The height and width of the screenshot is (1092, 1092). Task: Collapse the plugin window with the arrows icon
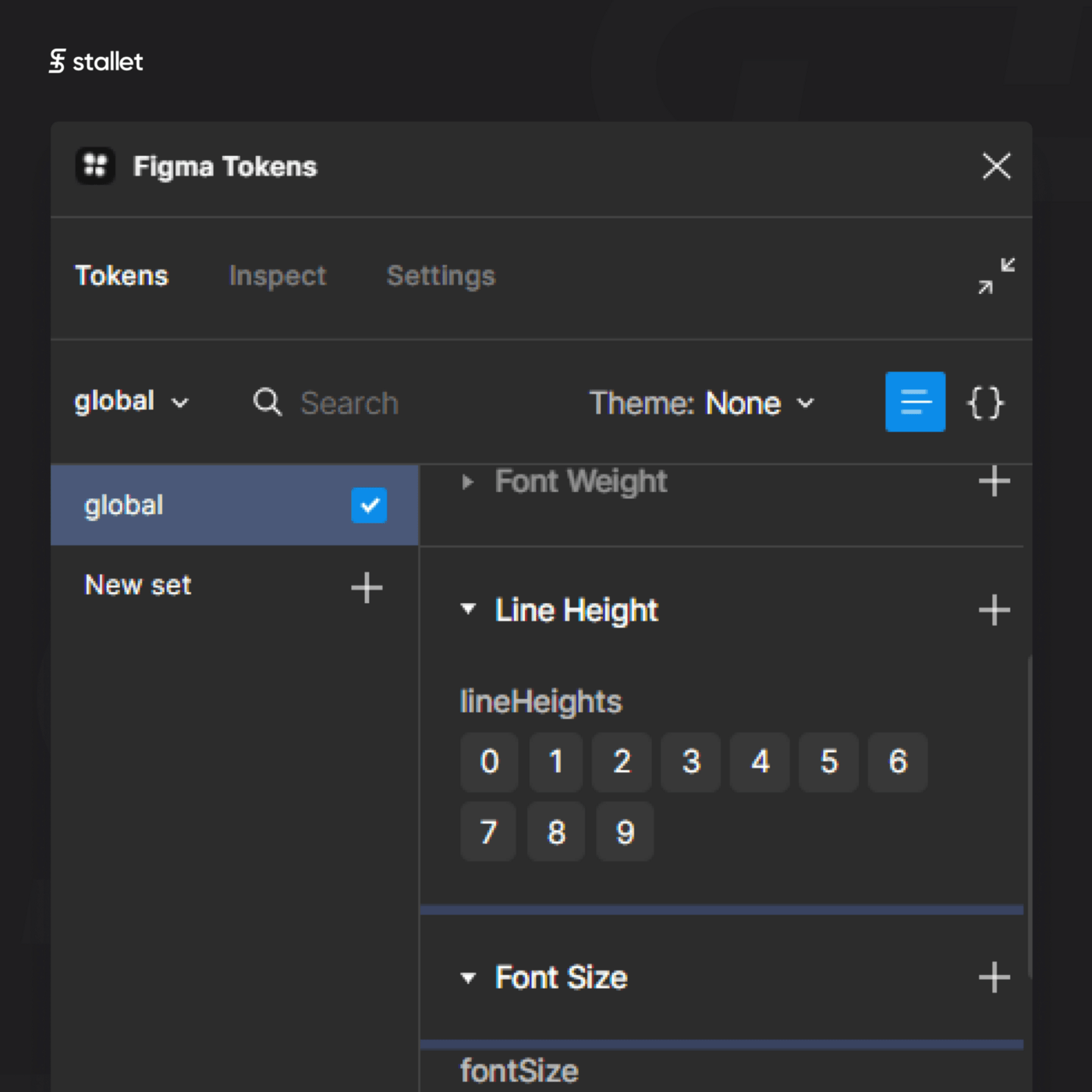pos(997,276)
